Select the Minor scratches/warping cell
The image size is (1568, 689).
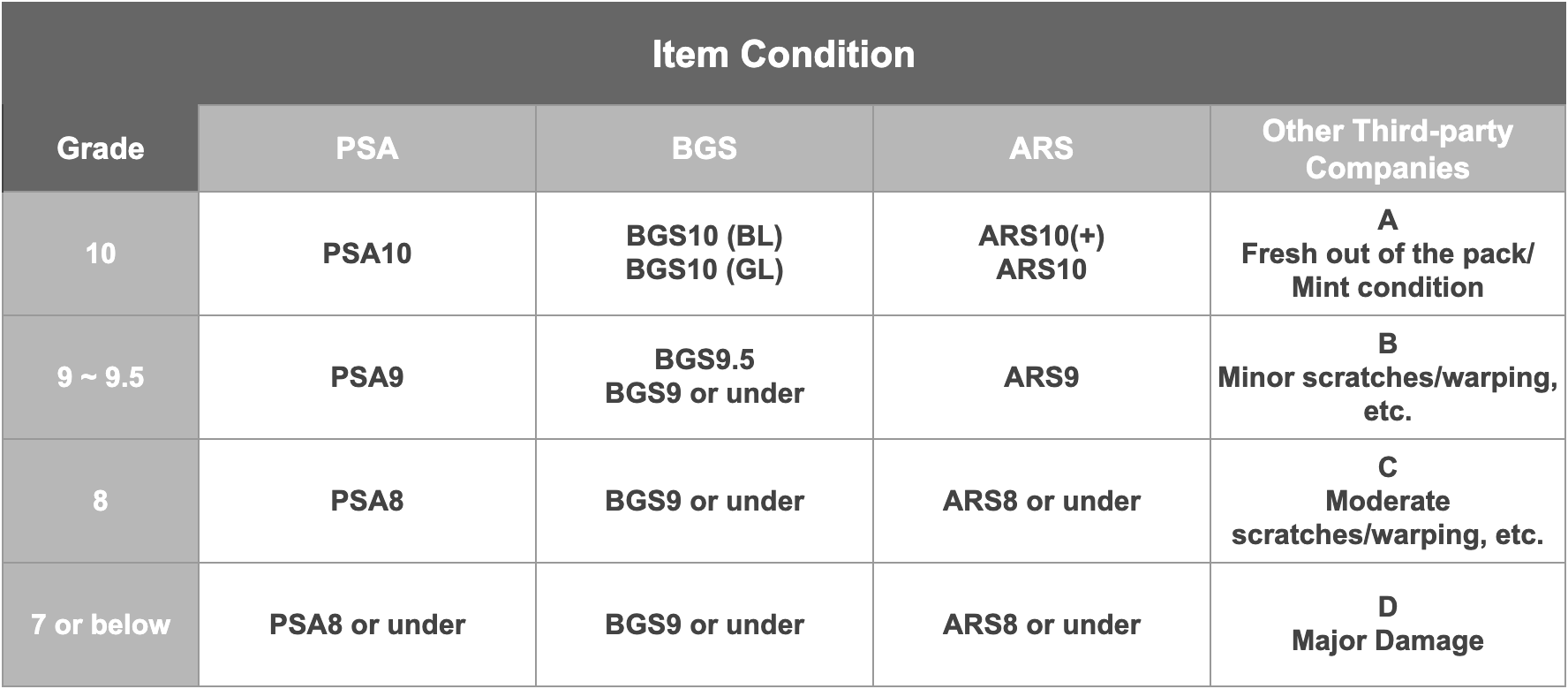click(1387, 378)
